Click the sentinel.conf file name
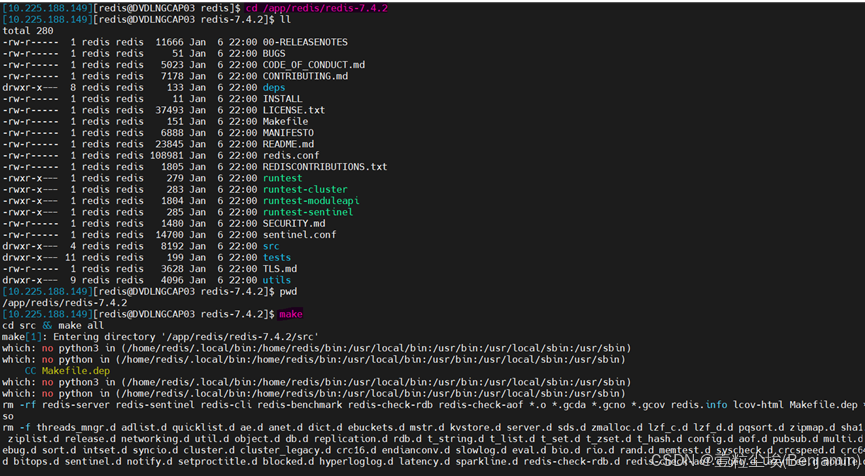Screen dimensions: 865x476 (x=299, y=234)
